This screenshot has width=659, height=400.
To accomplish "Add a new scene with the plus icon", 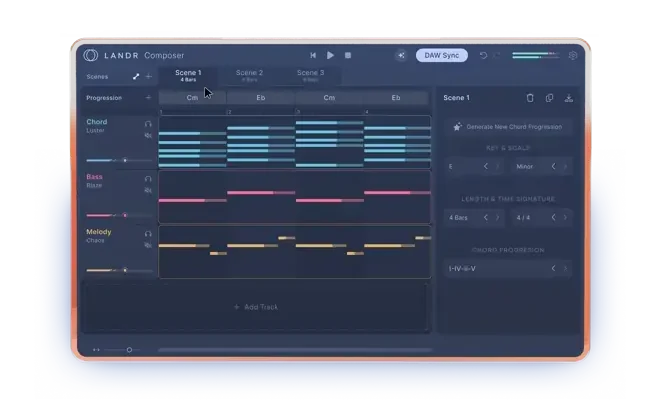I will click(x=149, y=76).
